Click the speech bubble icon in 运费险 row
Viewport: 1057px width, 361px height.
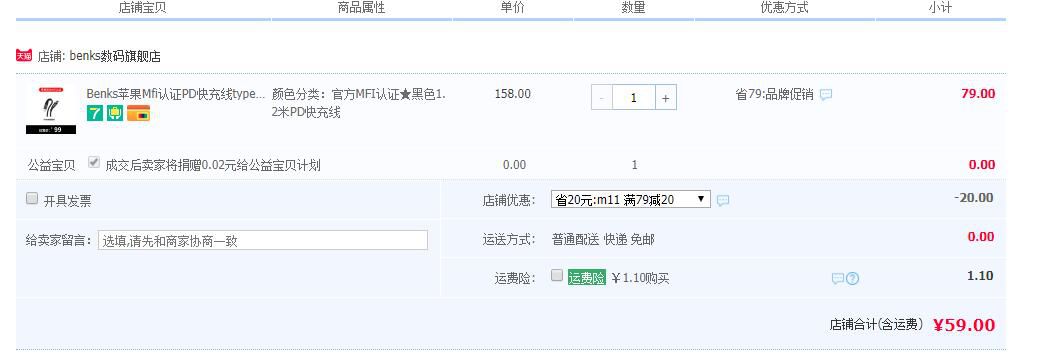838,279
